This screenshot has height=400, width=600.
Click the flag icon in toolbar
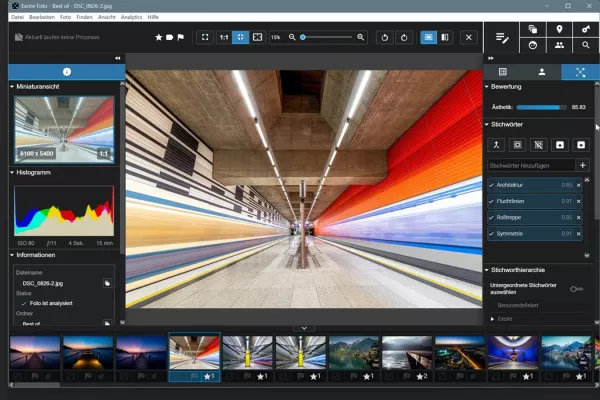tap(180, 37)
